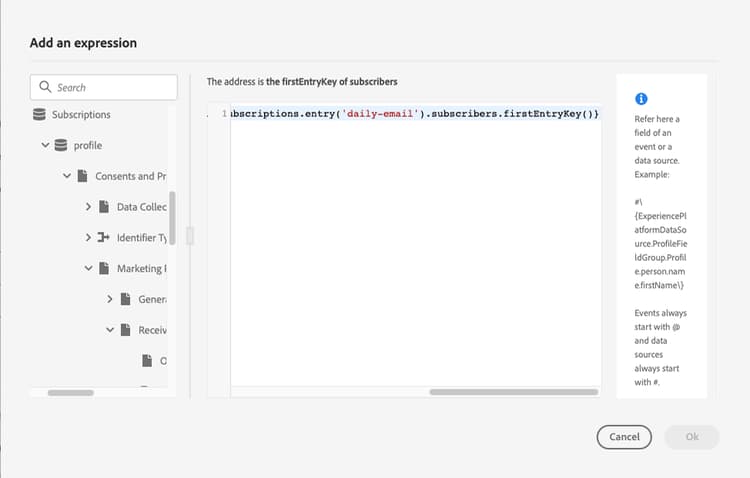Click the profile database icon
Image resolution: width=750 pixels, height=478 pixels.
click(x=61, y=145)
